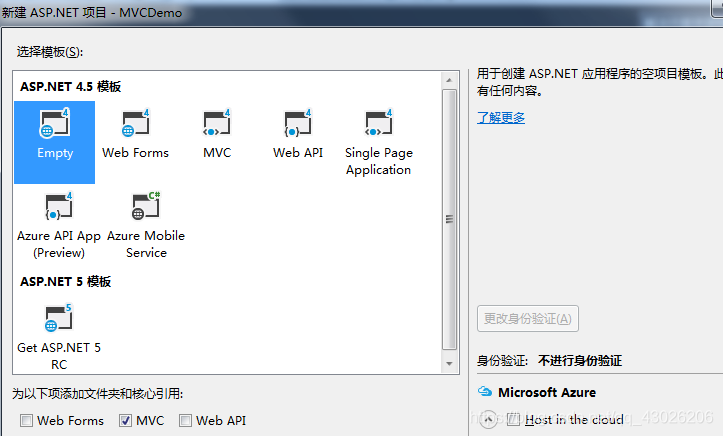This screenshot has height=436, width=723.
Task: Toggle the Host in the cloud checkbox
Action: (x=514, y=419)
